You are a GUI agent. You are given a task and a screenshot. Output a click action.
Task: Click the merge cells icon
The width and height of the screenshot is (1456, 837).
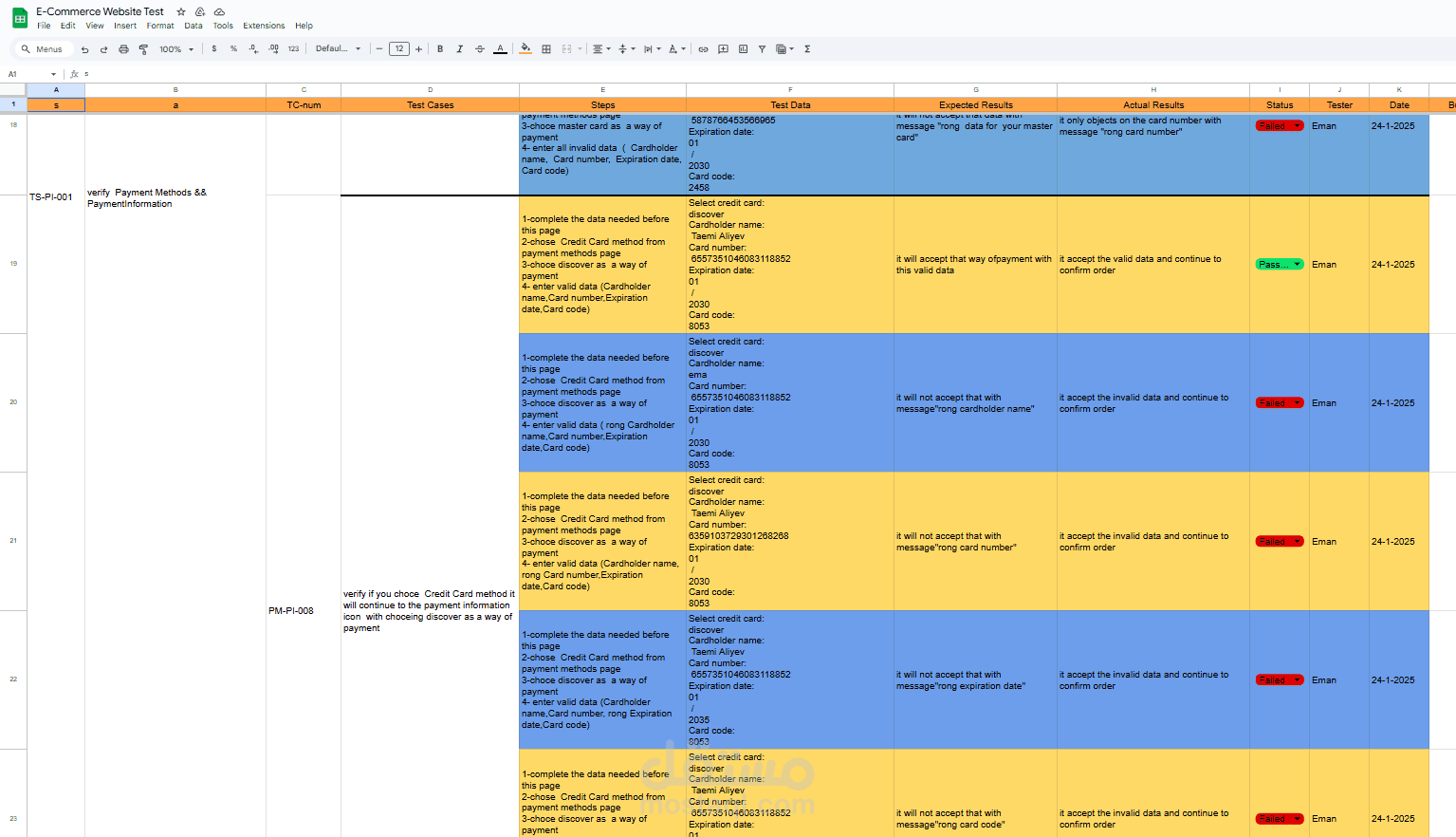[566, 49]
